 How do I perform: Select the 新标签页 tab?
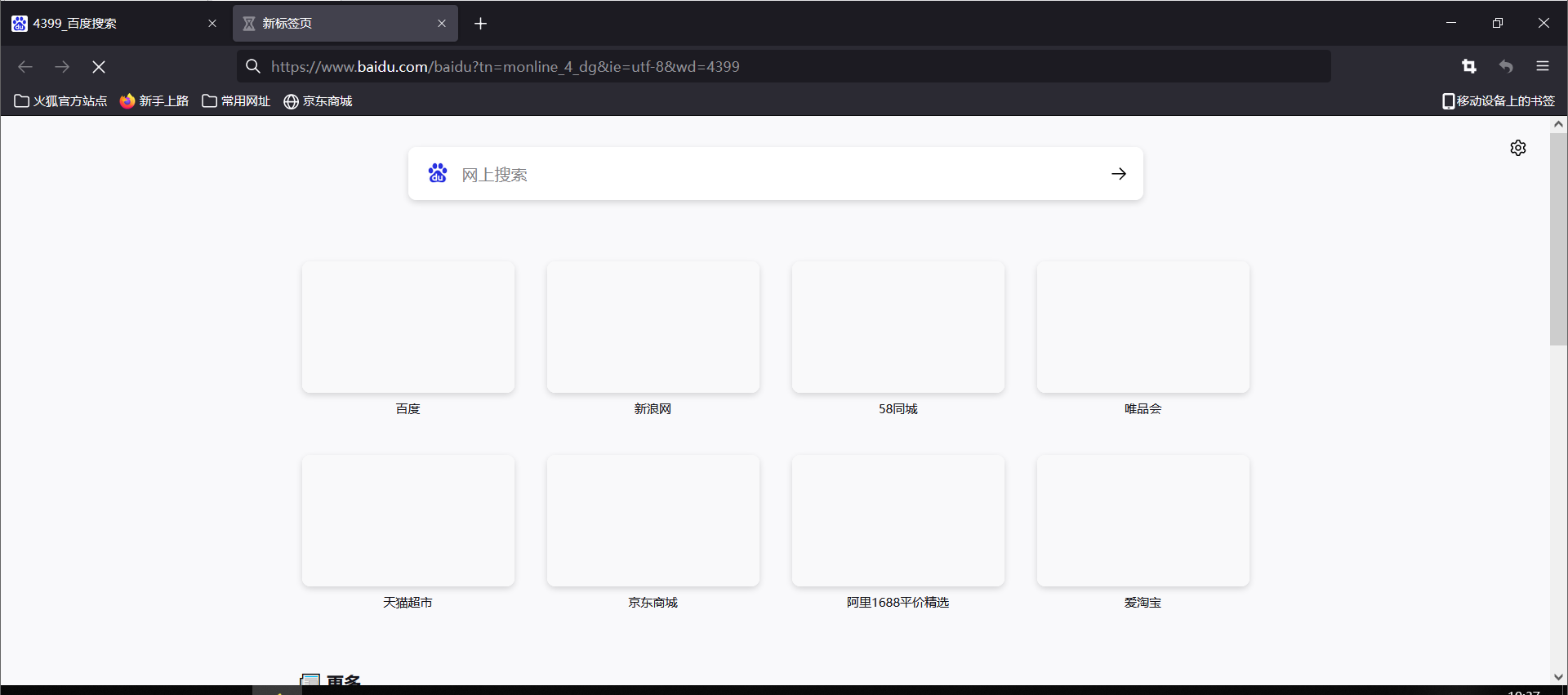[x=345, y=24]
